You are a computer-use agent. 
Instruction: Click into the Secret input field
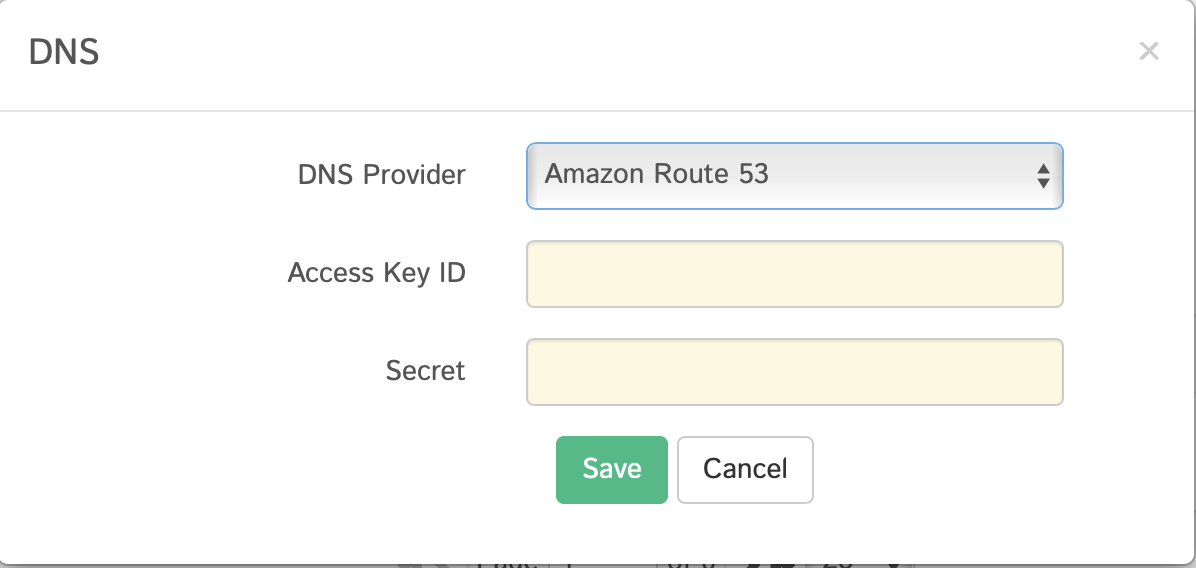tap(793, 372)
